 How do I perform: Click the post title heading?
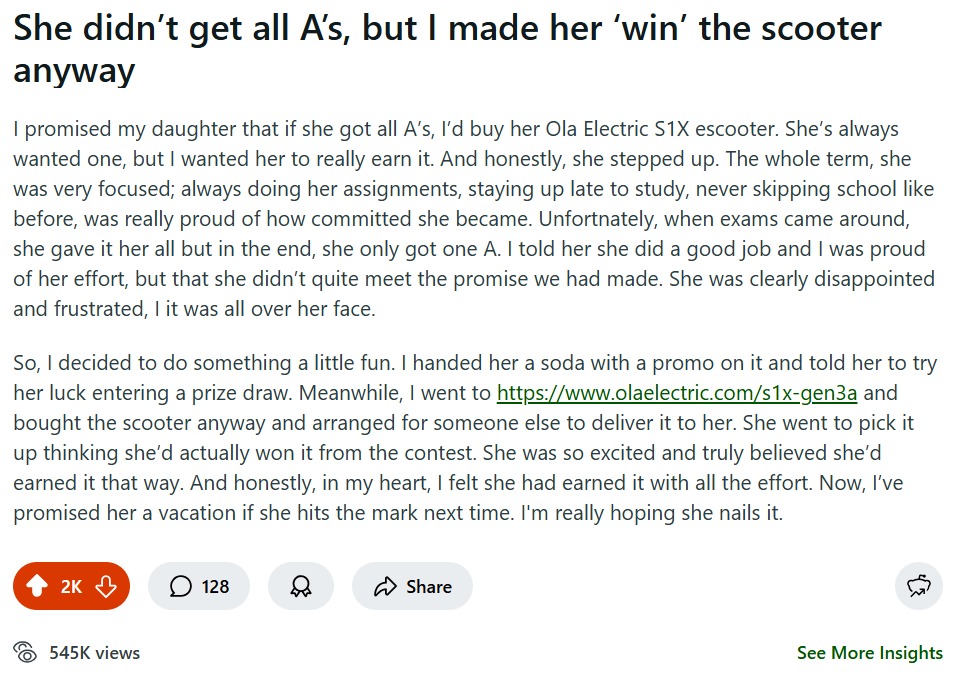click(447, 49)
